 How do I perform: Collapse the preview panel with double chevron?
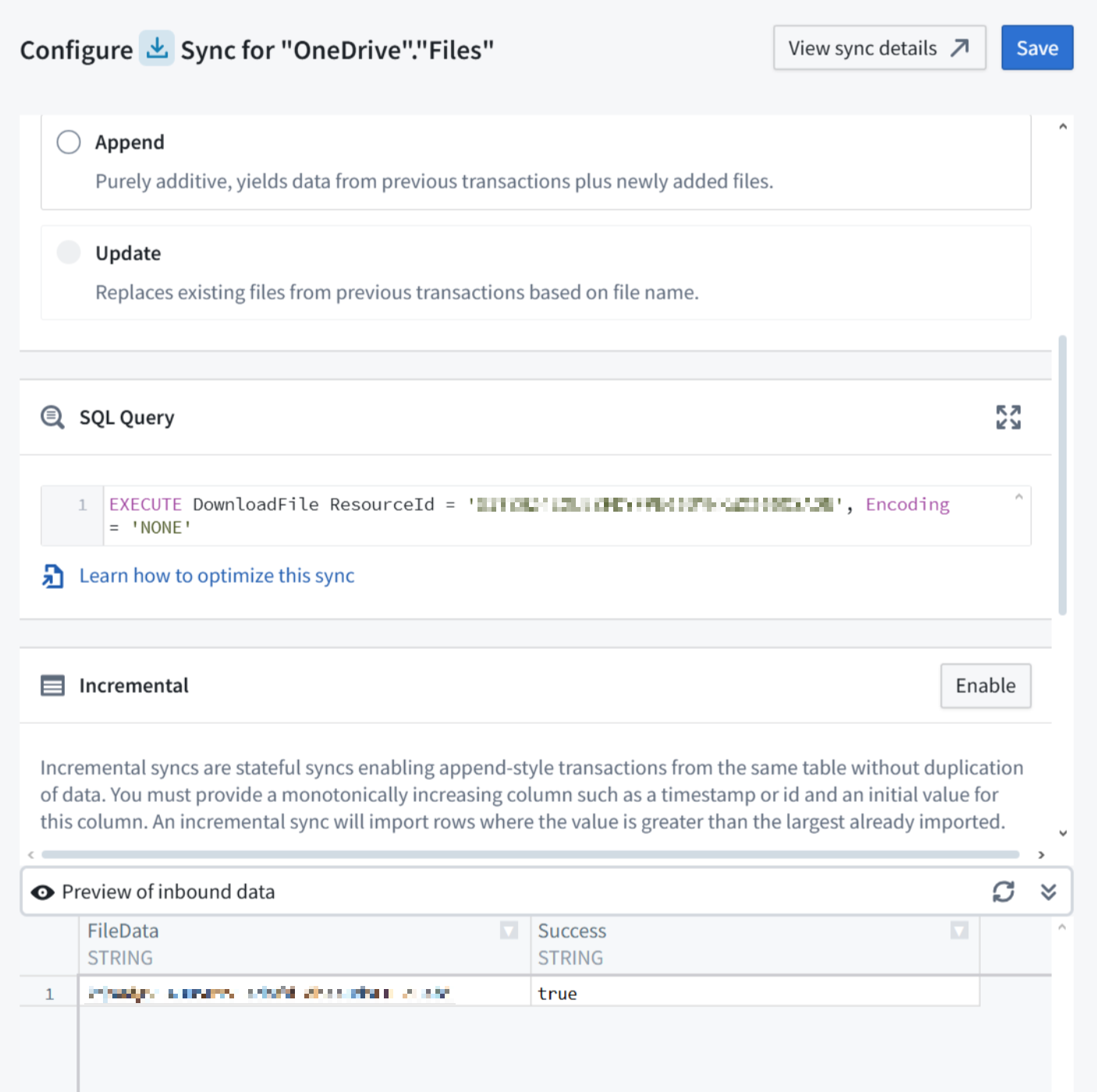[1048, 892]
